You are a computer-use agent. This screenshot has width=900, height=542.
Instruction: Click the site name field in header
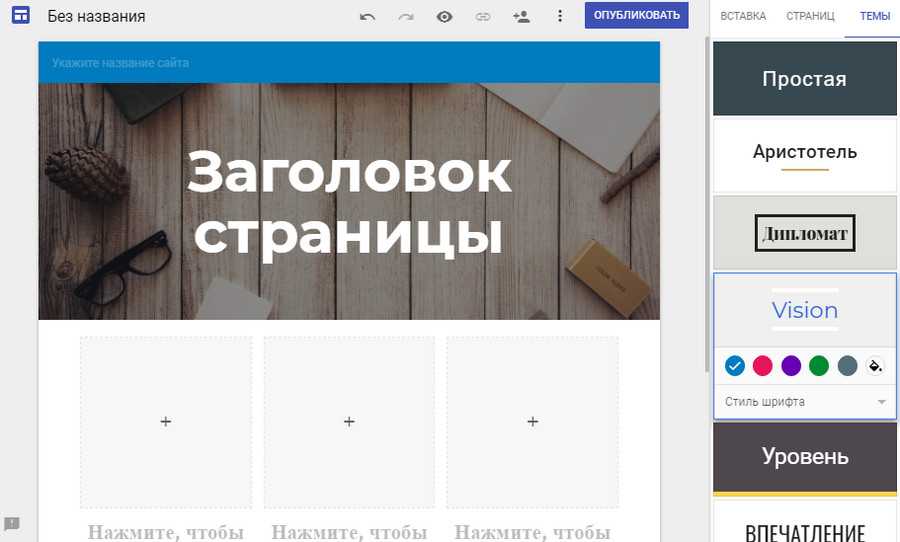[121, 63]
